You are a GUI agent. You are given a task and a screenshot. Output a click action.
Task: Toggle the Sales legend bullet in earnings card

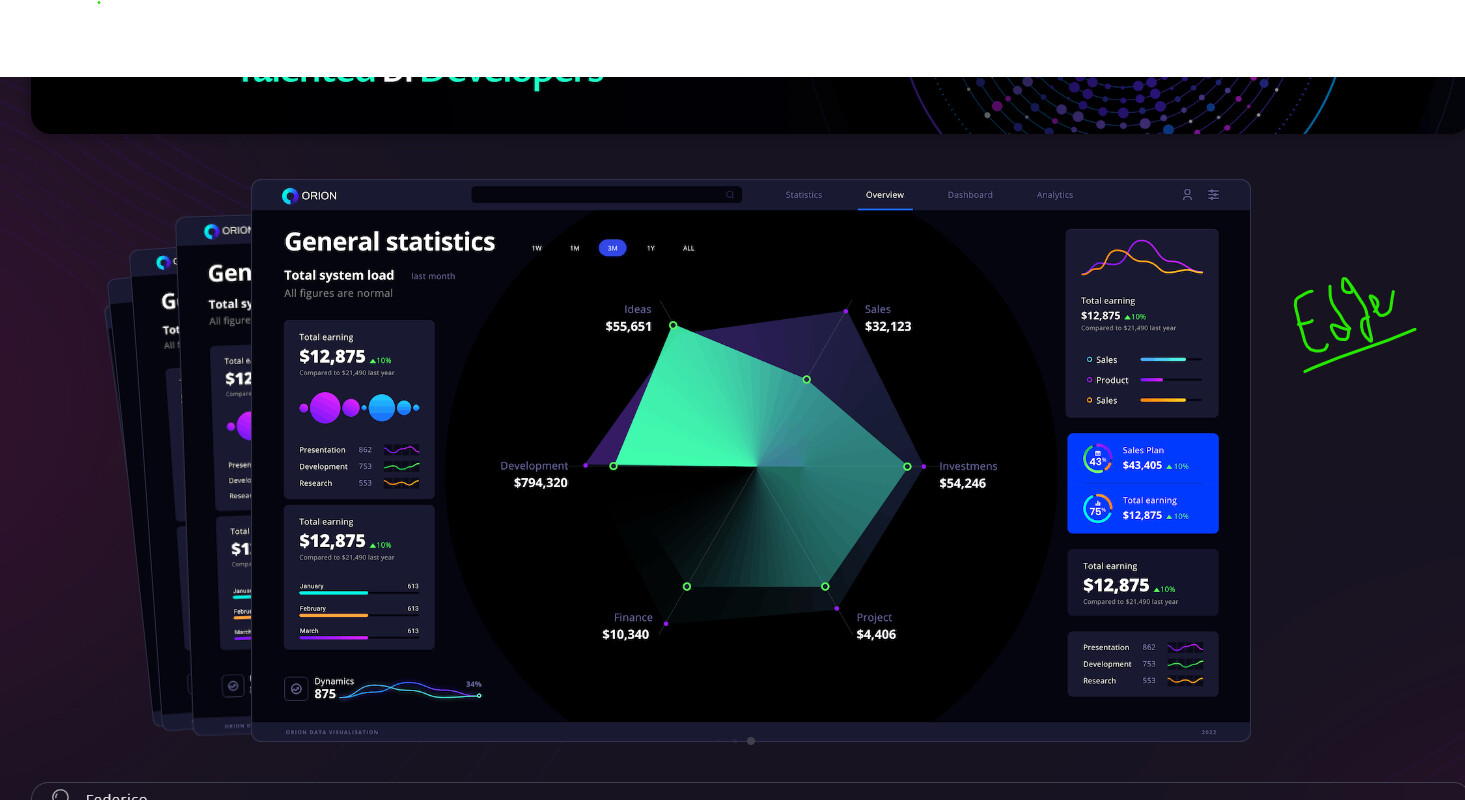coord(1091,359)
